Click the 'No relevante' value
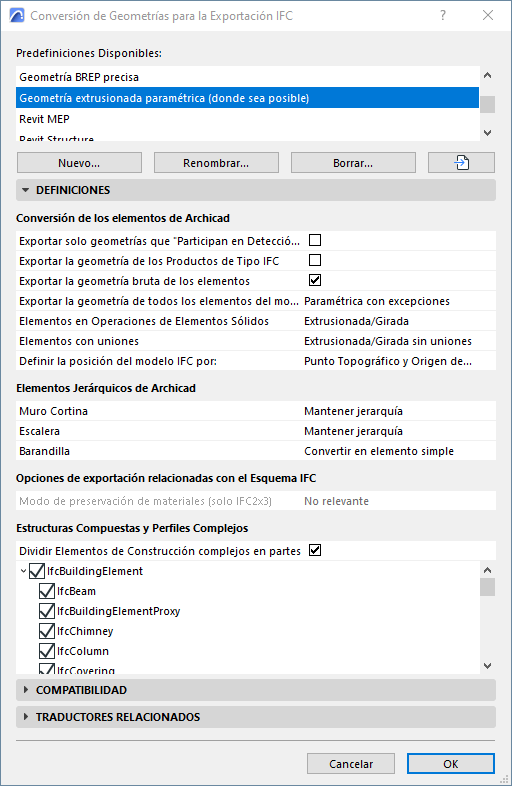Viewport: 512px width, 786px height. pyautogui.click(x=336, y=501)
